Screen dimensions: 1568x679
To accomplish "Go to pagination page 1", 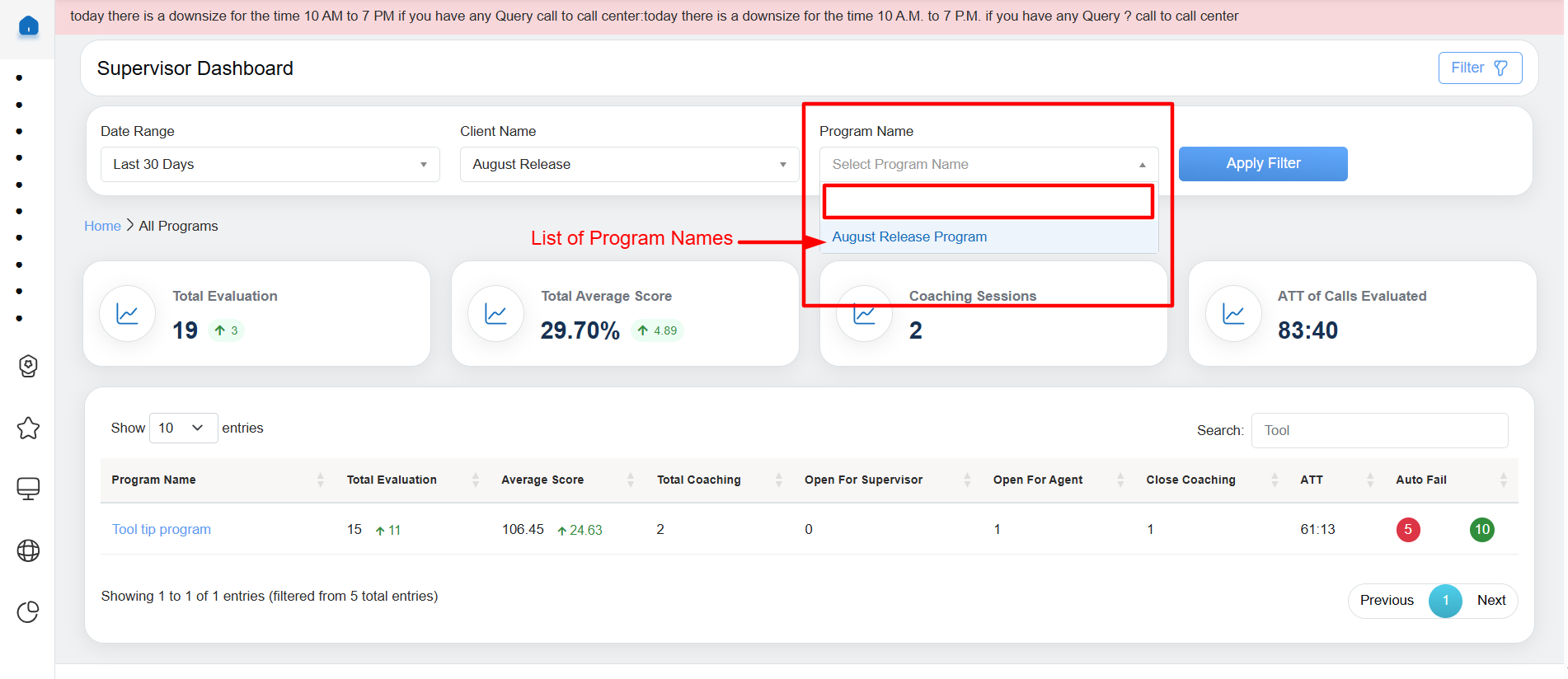I will click(1444, 601).
